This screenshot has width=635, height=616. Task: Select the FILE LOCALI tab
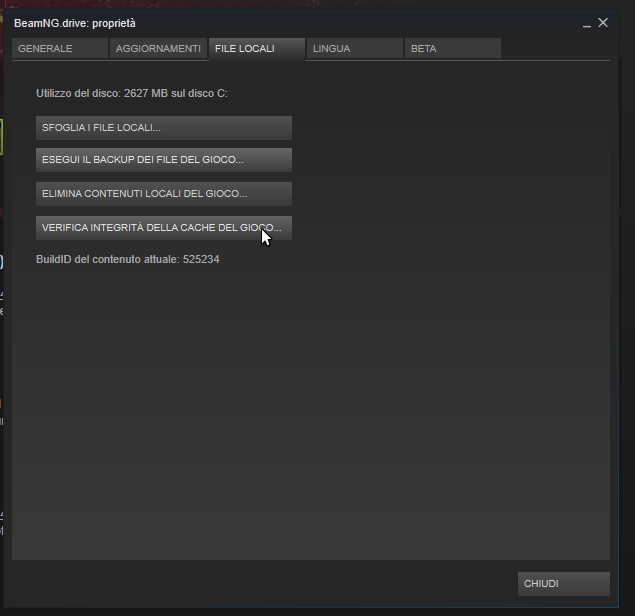pos(257,49)
